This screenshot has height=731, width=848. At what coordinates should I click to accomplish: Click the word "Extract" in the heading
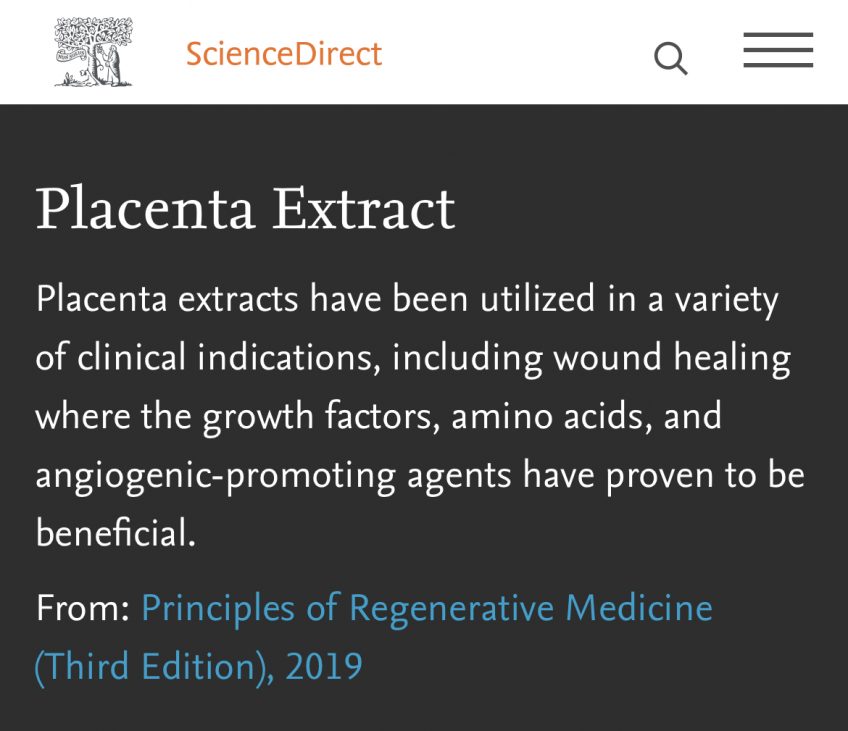363,209
